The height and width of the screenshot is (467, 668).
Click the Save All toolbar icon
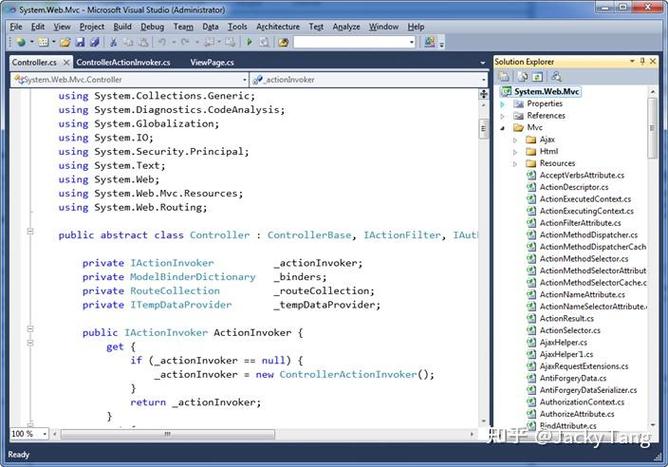tap(94, 42)
